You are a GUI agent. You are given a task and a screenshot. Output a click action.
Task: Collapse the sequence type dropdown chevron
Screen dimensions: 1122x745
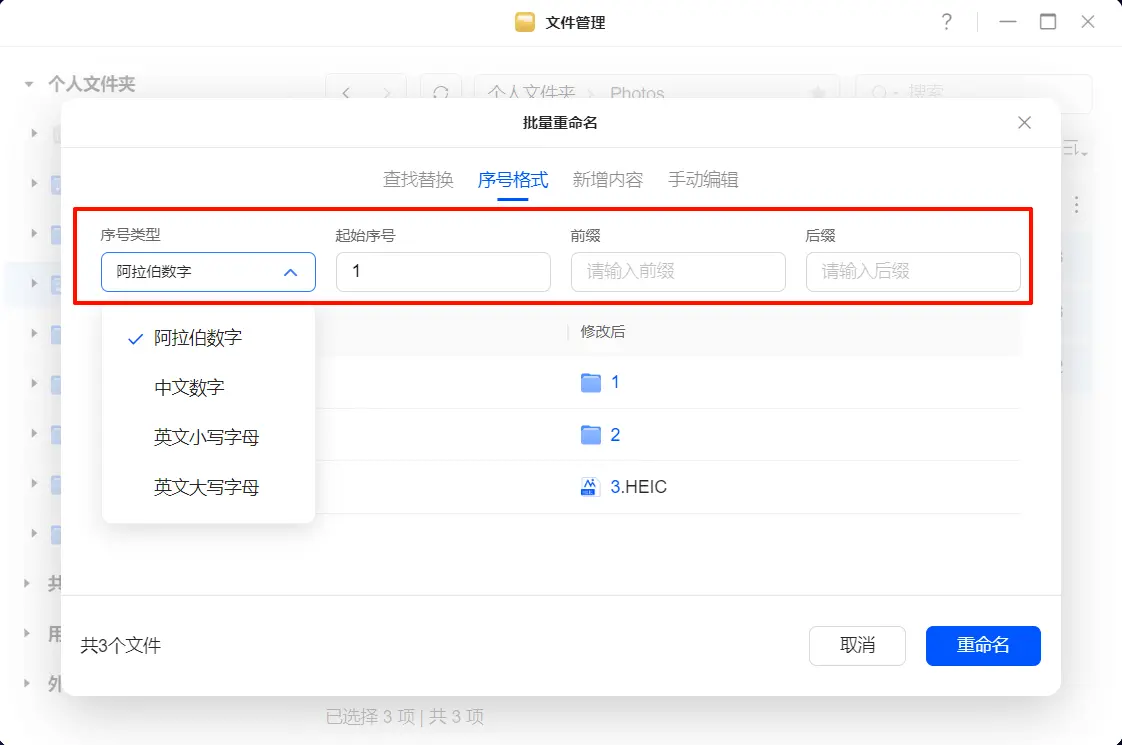click(x=290, y=272)
